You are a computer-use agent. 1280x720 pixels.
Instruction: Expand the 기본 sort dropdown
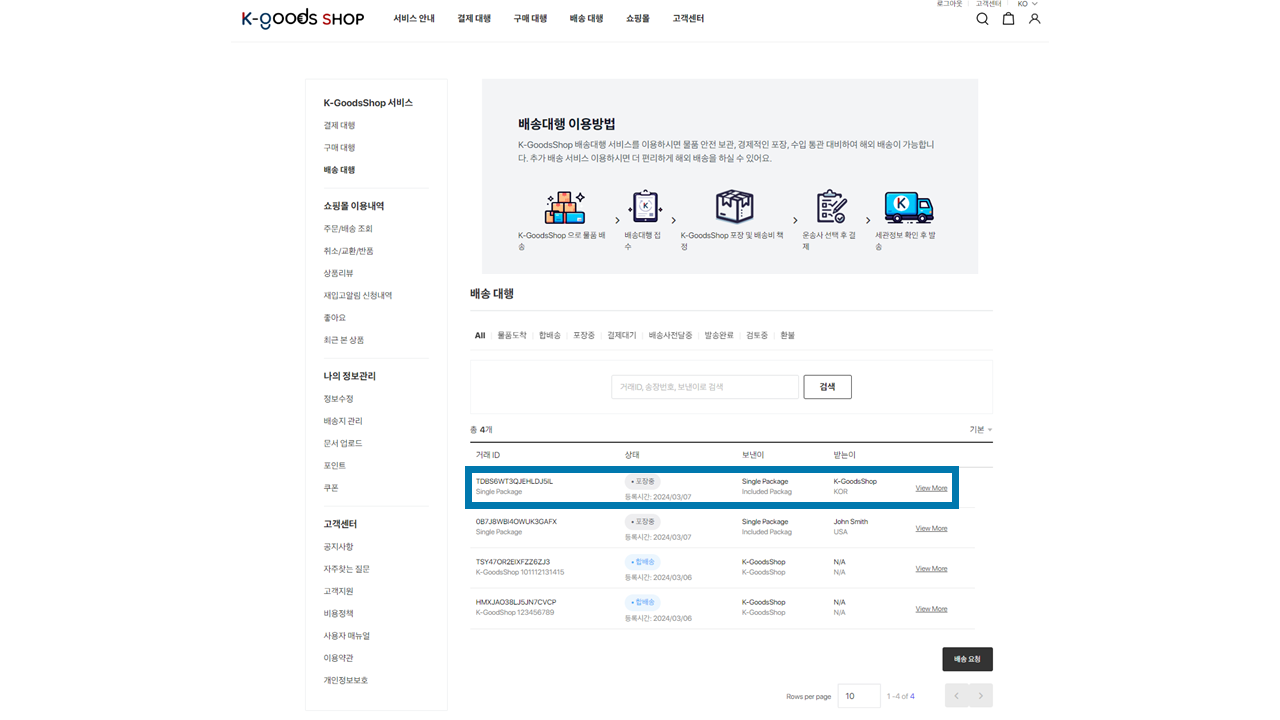point(980,429)
